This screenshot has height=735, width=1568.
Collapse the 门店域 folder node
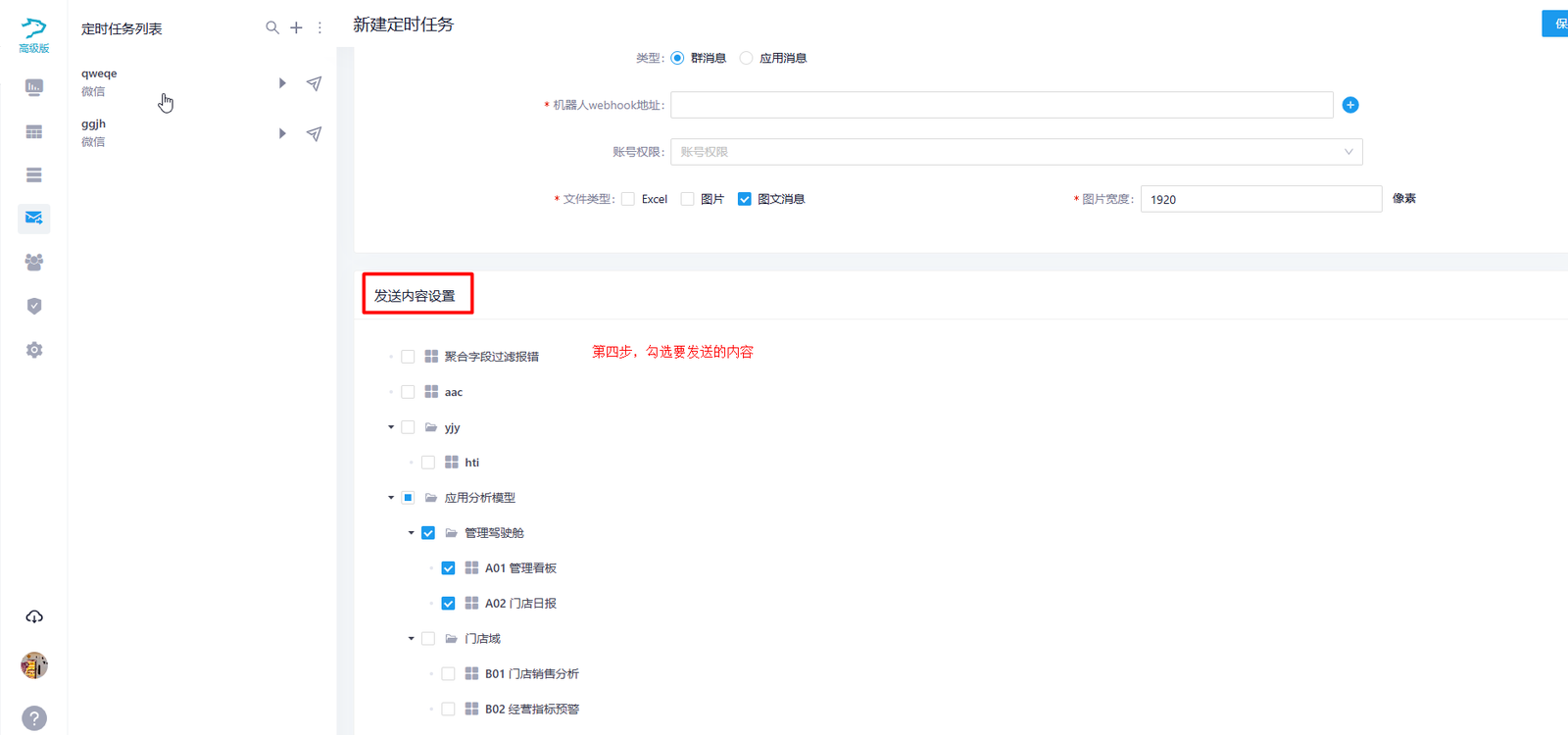pos(412,639)
